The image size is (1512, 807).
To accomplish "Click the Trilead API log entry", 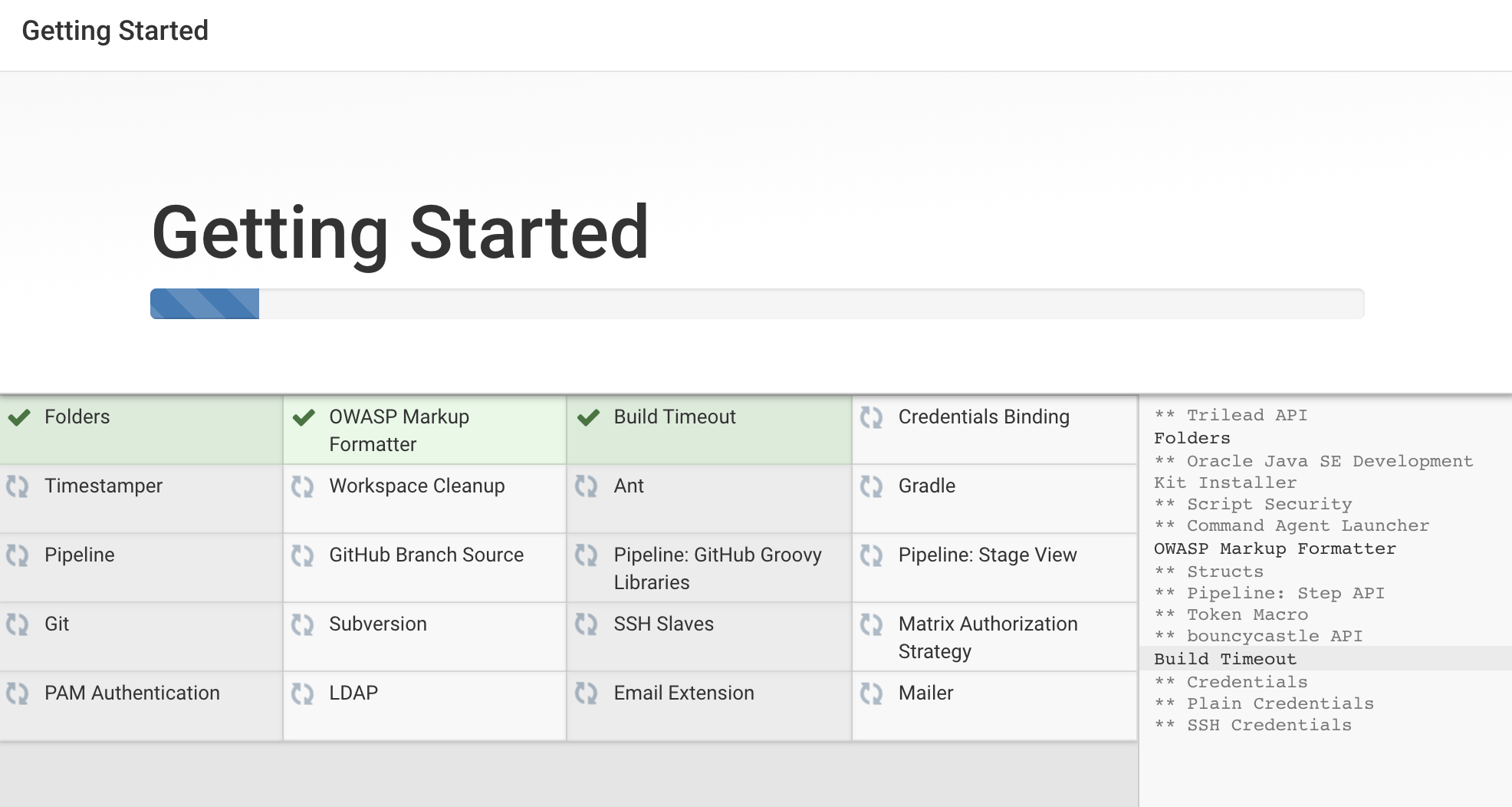I will pos(1231,415).
